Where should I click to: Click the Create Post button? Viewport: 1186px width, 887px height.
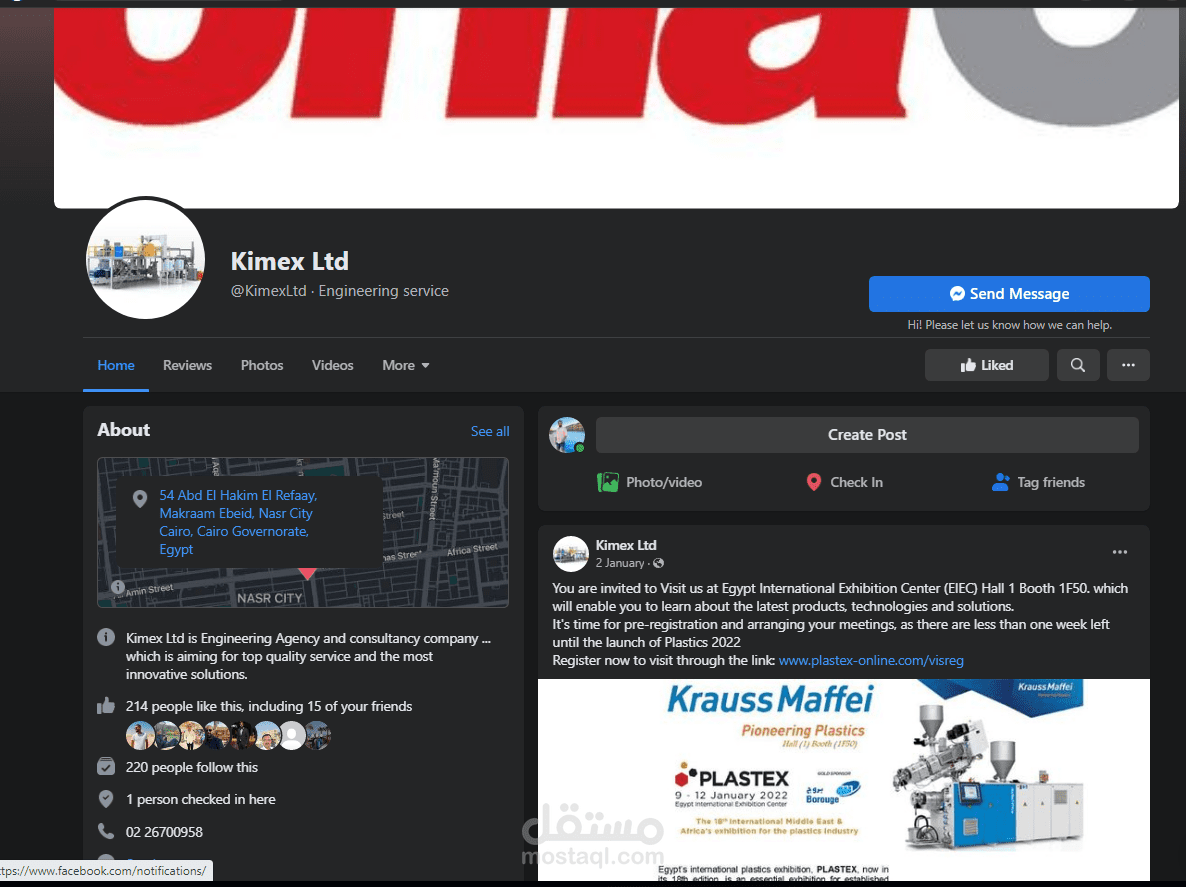point(867,435)
